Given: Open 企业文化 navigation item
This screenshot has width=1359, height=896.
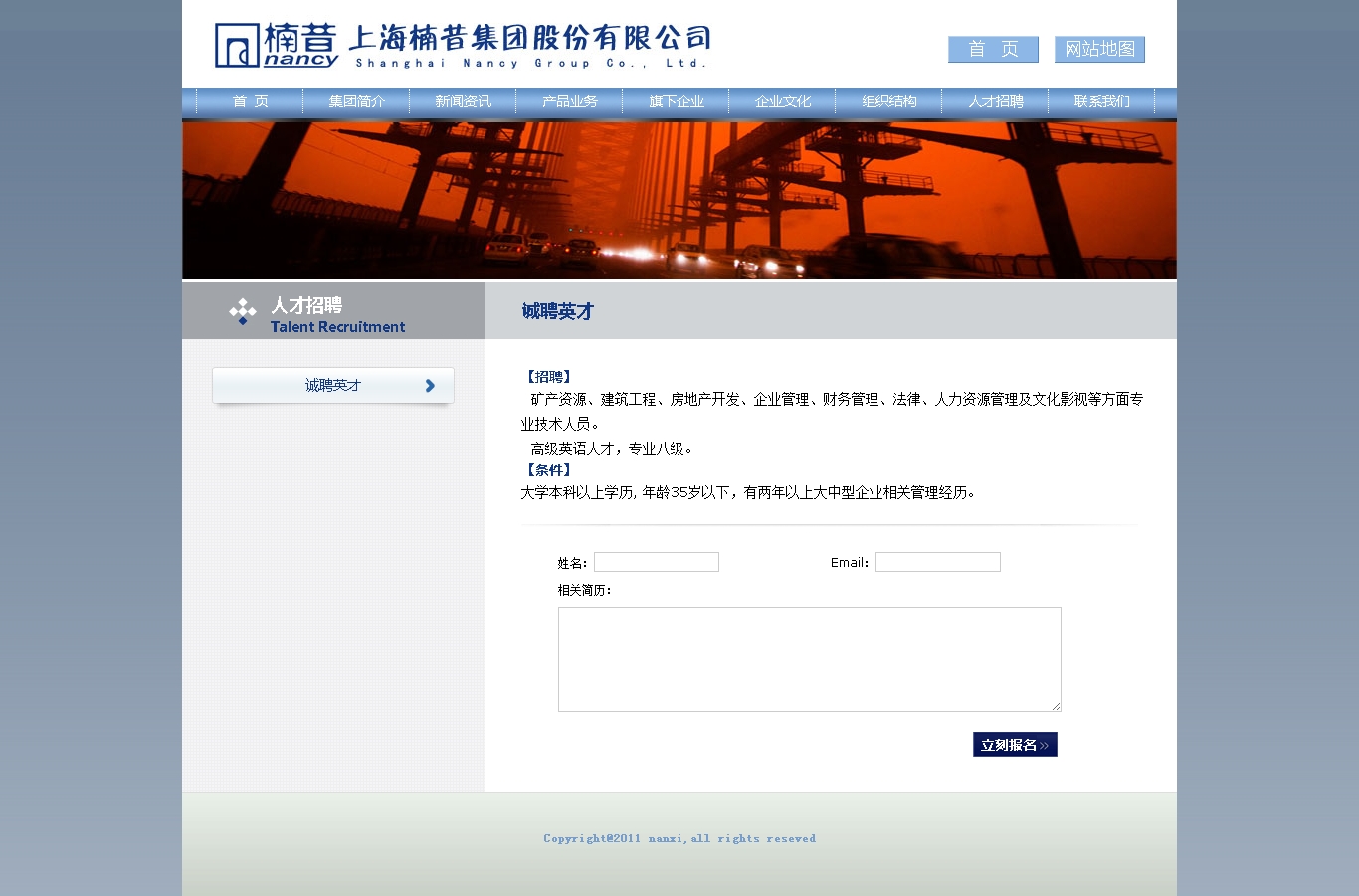Looking at the screenshot, I should [x=782, y=101].
